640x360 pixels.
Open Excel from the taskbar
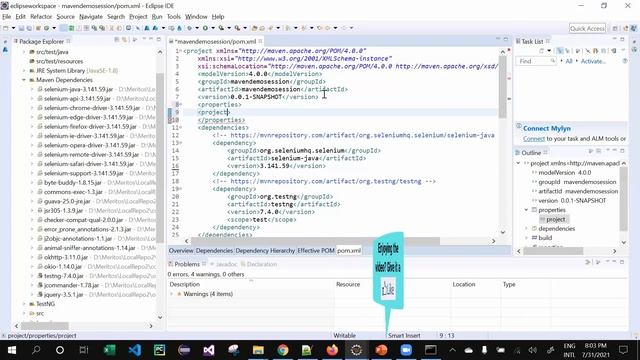coord(110,350)
